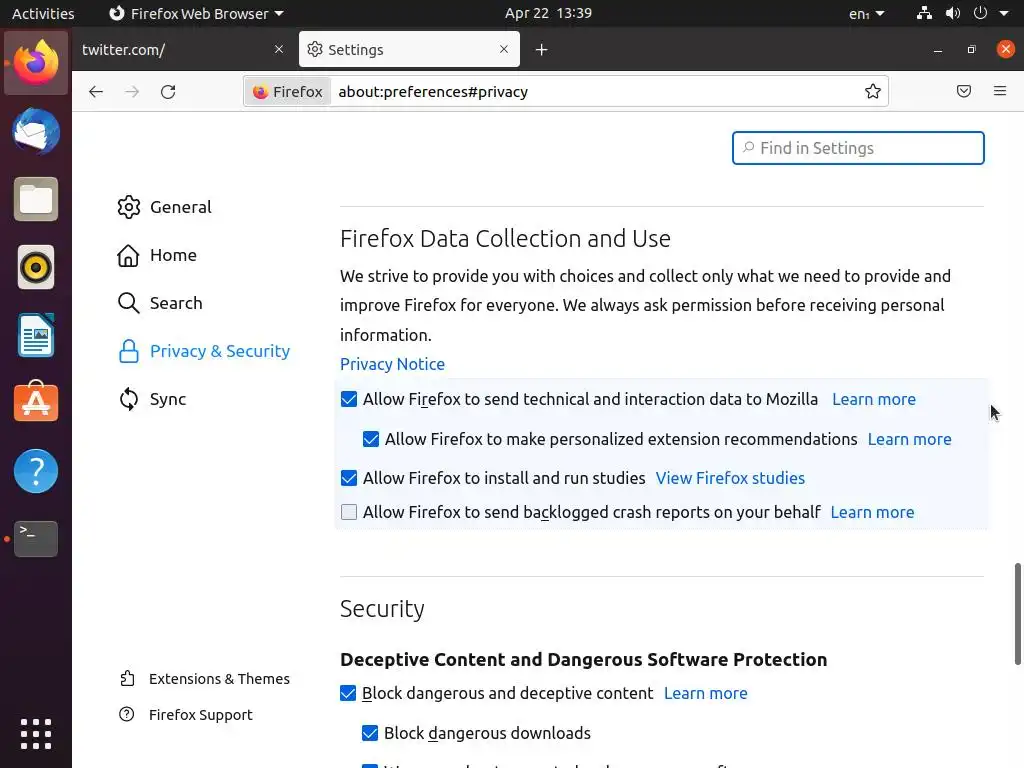Click the reload page icon
1024x768 pixels.
coord(168,92)
